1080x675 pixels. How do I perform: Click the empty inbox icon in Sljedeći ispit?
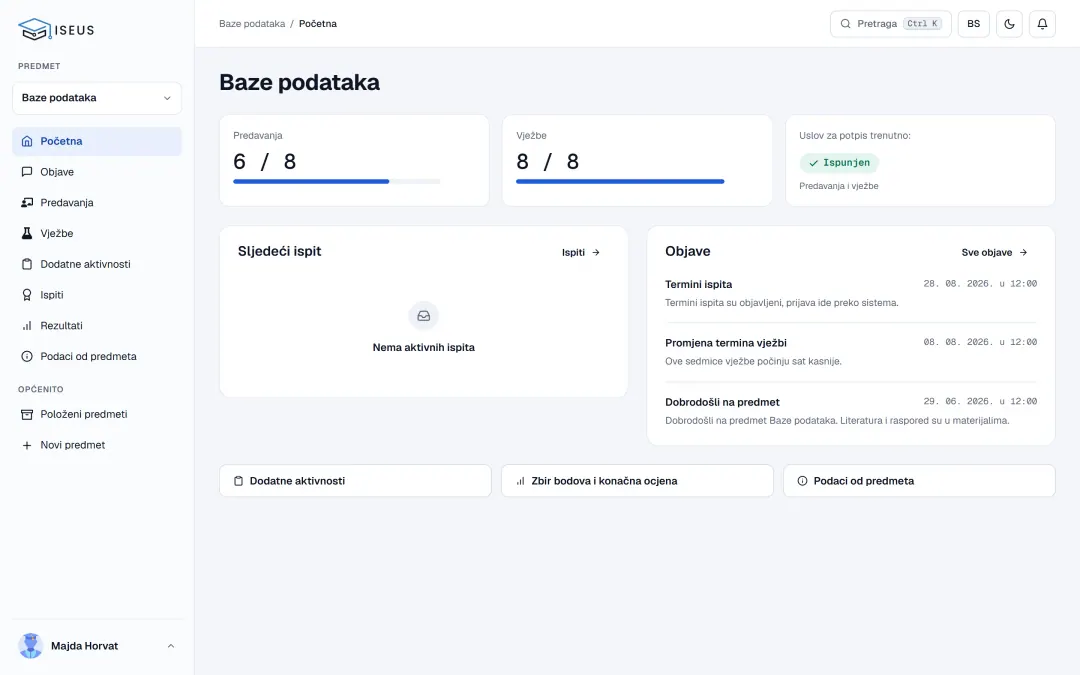(x=424, y=315)
